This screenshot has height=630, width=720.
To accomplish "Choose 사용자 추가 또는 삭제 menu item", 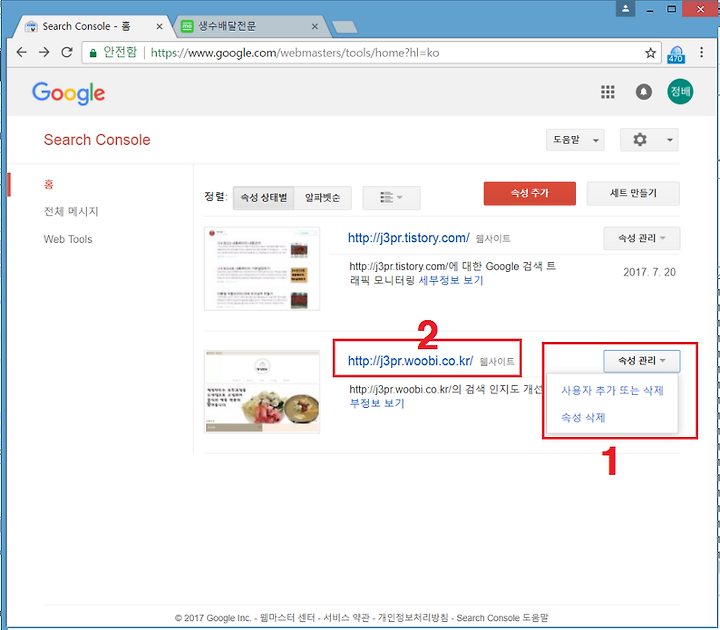I will [612, 391].
